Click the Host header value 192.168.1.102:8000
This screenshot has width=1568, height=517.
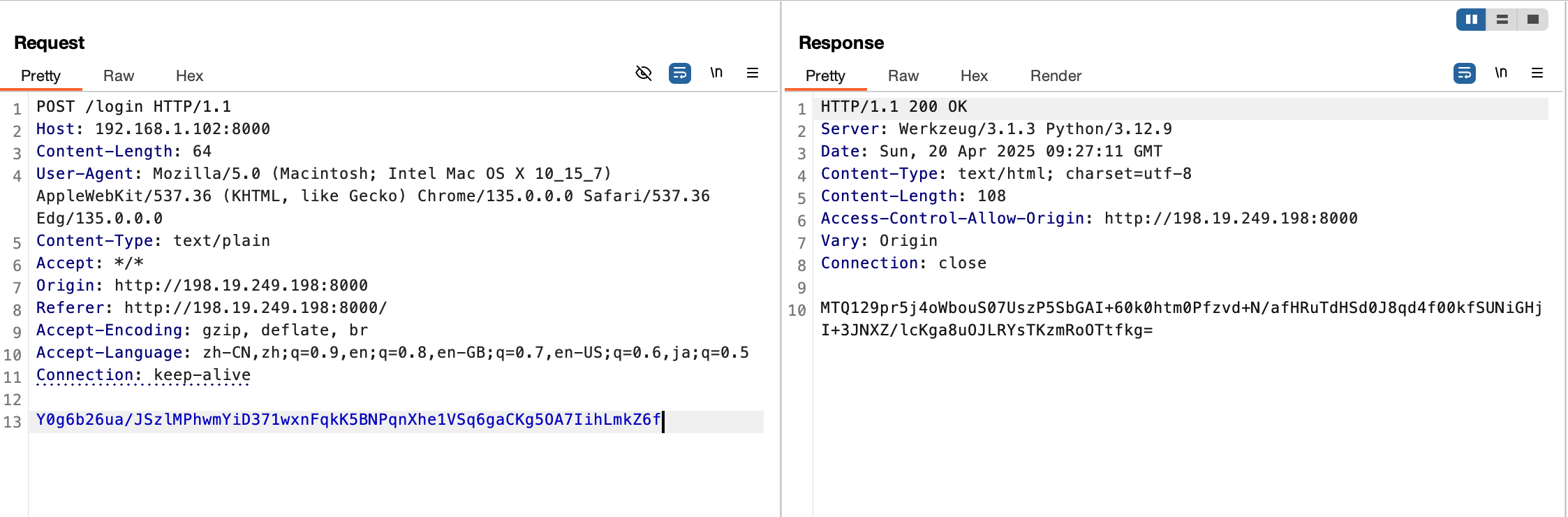click(182, 129)
